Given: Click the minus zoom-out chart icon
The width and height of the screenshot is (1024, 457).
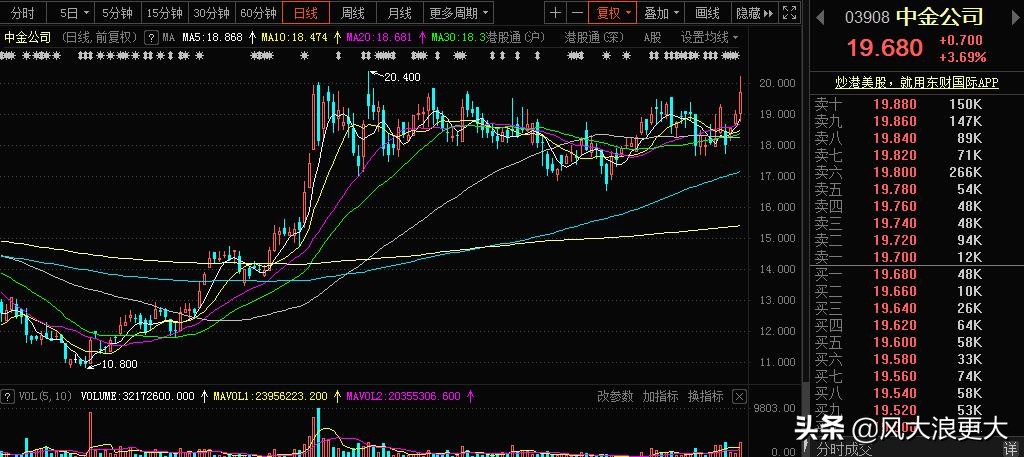Looking at the screenshot, I should coord(576,13).
